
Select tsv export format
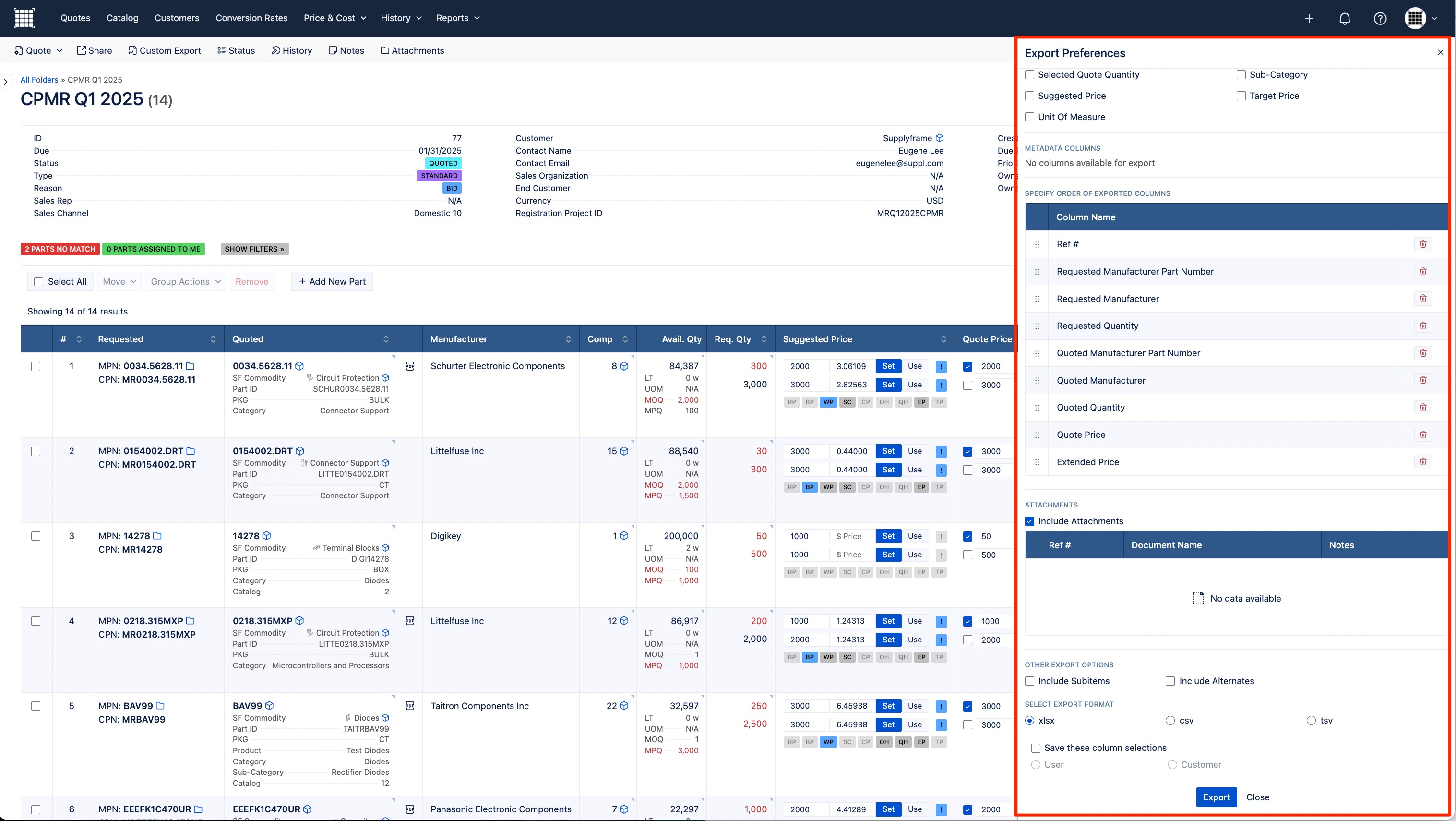click(1311, 720)
